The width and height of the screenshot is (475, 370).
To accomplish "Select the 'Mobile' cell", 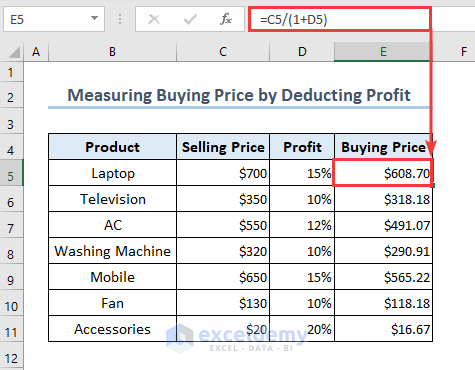I will pyautogui.click(x=112, y=277).
